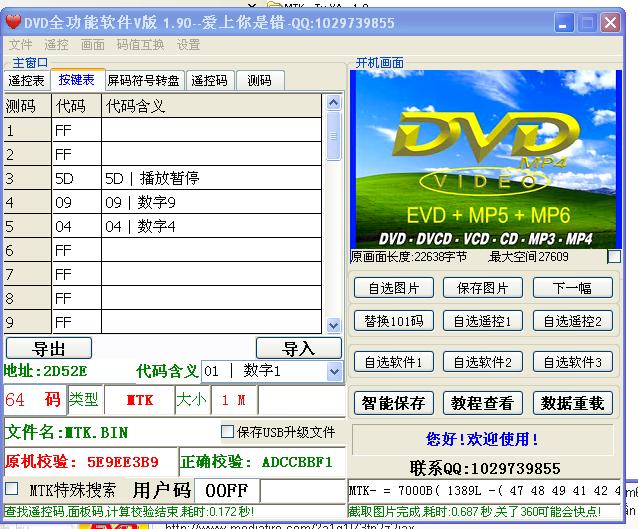
Task: Click the 您好!欢迎使用! welcome message
Action: point(483,439)
